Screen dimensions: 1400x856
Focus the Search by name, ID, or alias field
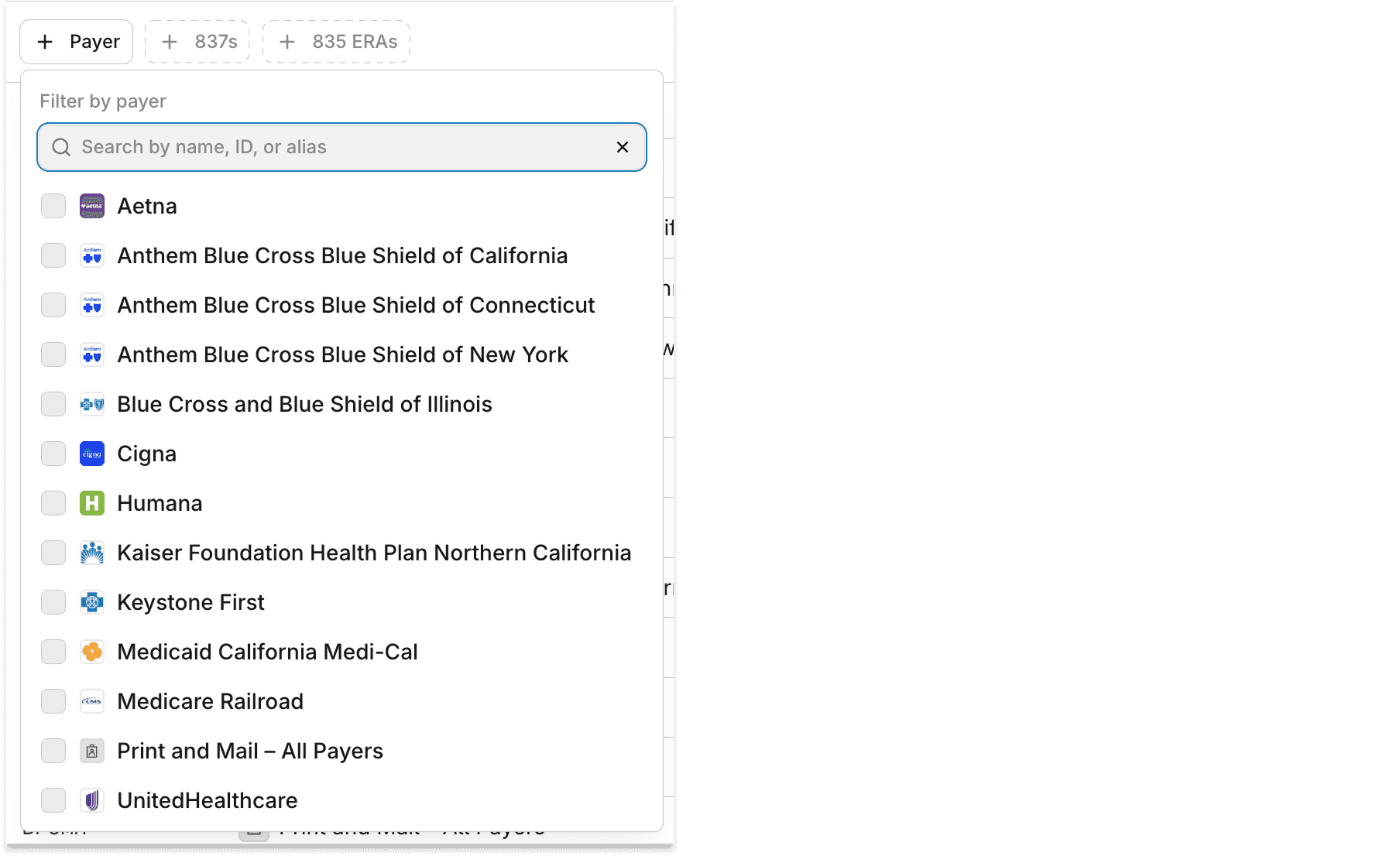(x=341, y=147)
